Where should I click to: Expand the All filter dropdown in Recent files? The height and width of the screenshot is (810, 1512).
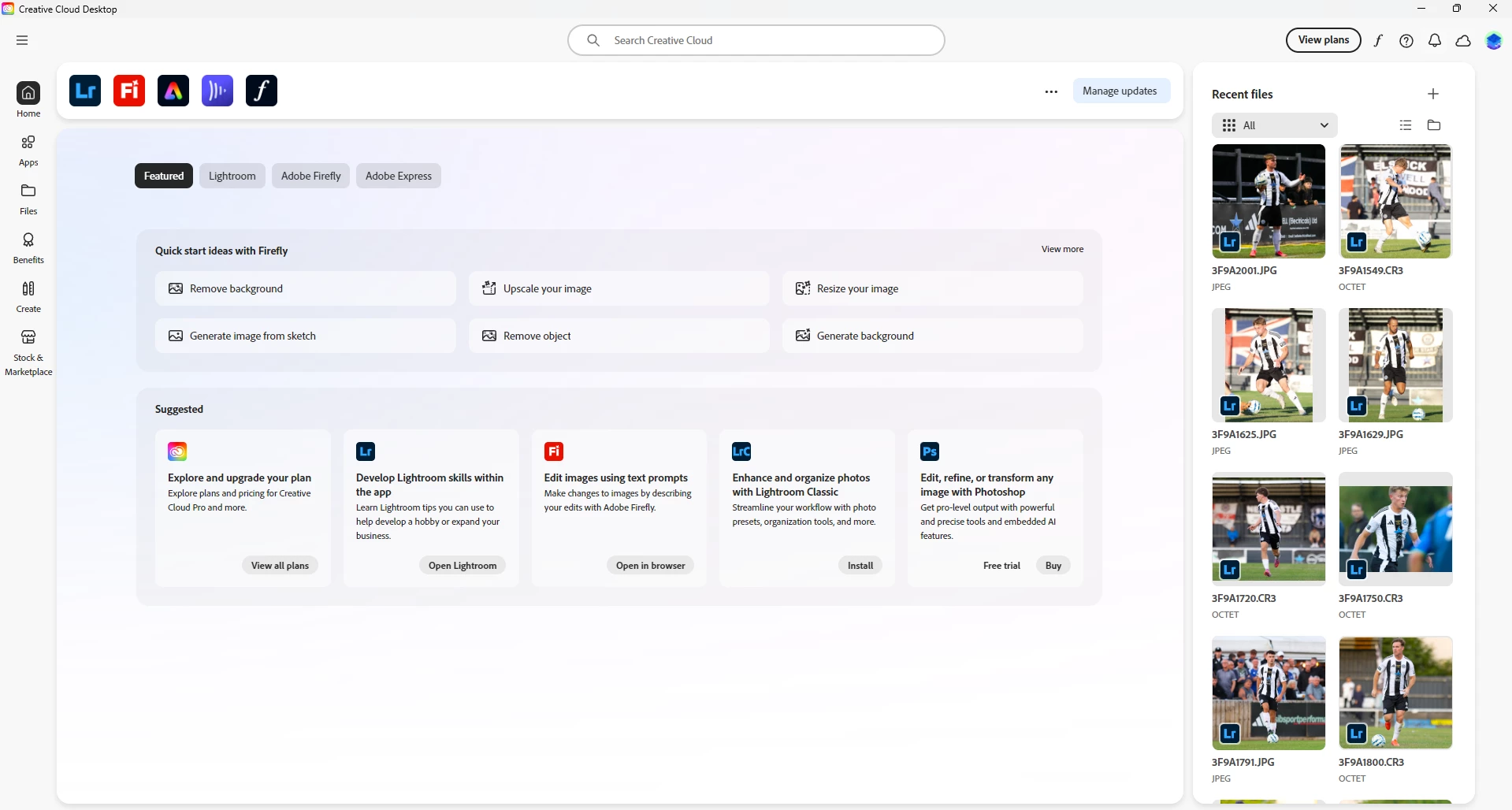tap(1275, 125)
